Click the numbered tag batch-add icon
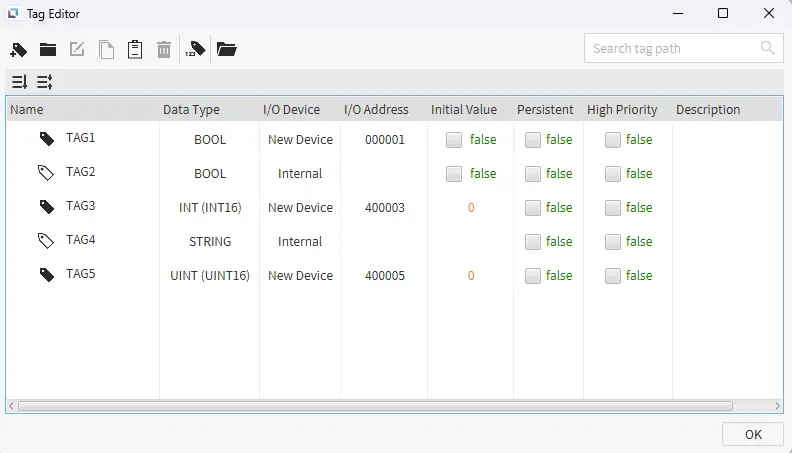This screenshot has height=453, width=792. [x=195, y=49]
